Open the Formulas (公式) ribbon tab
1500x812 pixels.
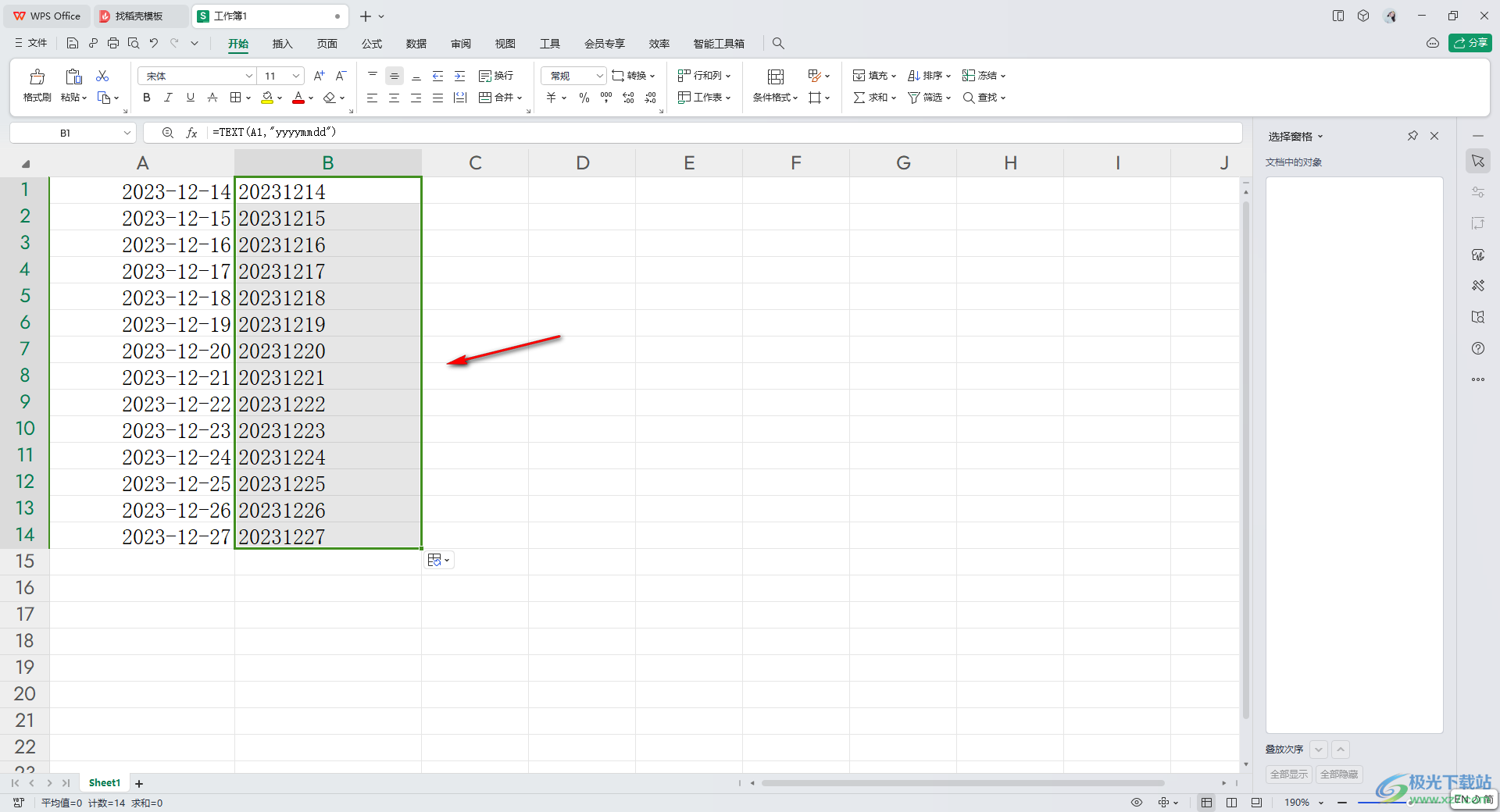click(x=372, y=44)
